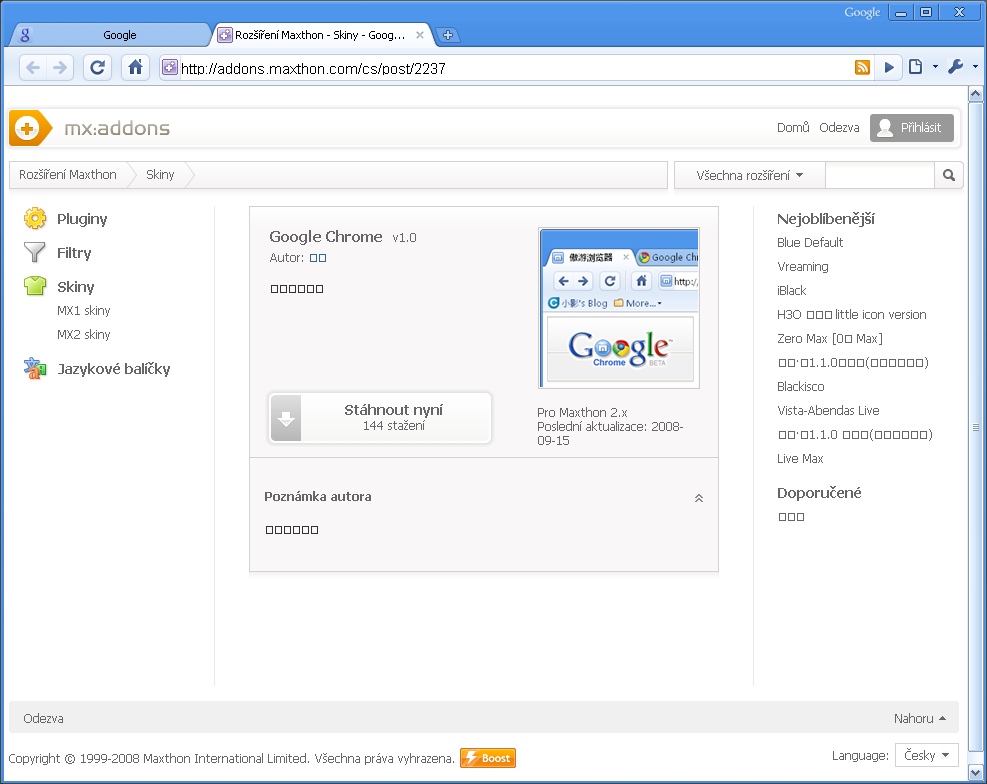Viewport: 987px width, 784px height.
Task: Open the Skiny t-shirt icon
Action: click(x=35, y=286)
